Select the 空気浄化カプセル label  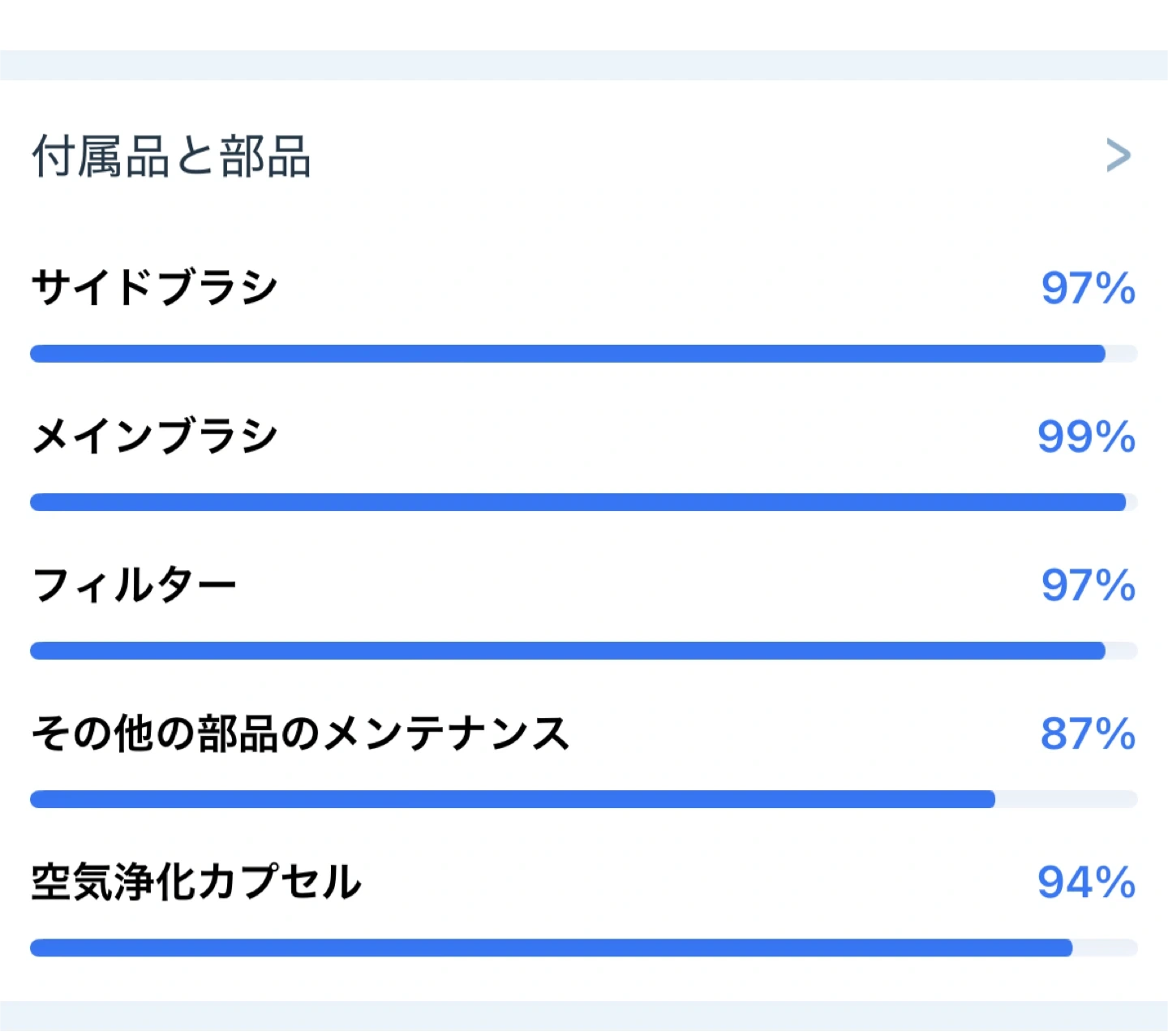(196, 882)
